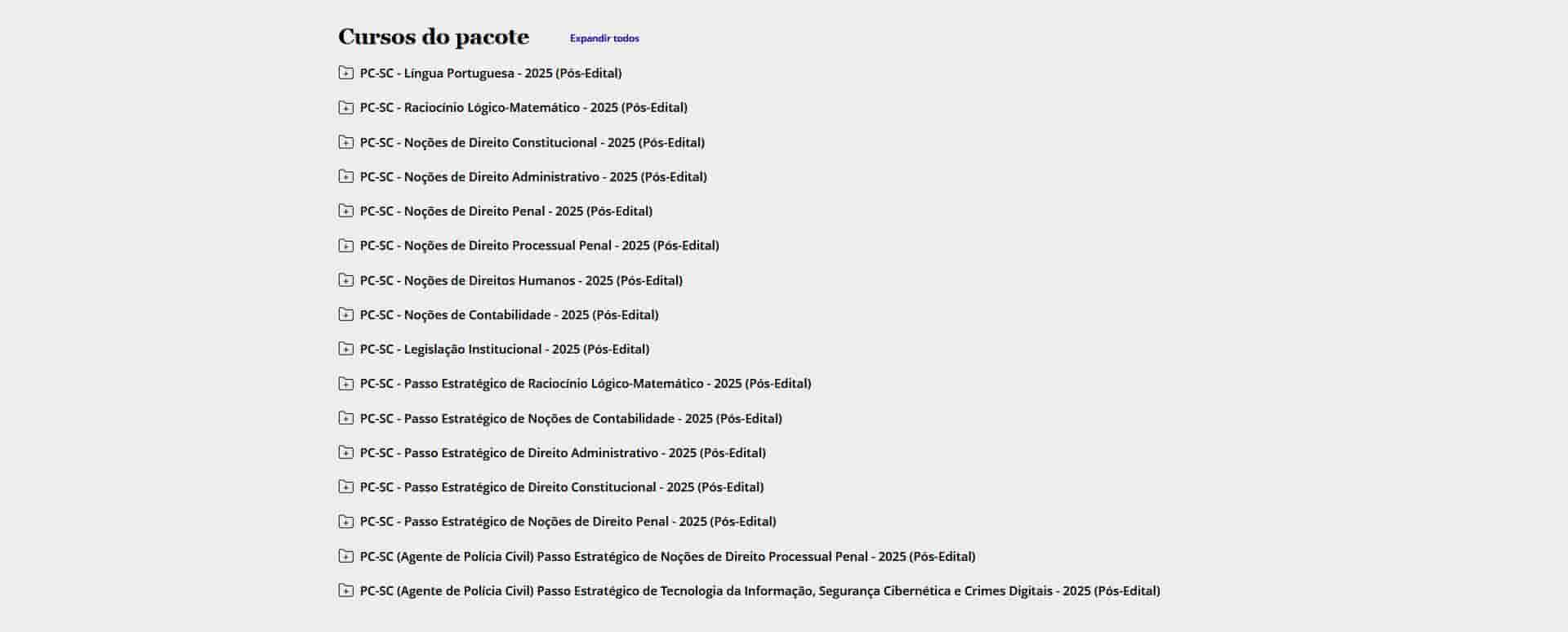Expand the Tecnologia da Informação, Segurança Cibernética course
Image resolution: width=1568 pixels, height=632 pixels.
click(759, 590)
